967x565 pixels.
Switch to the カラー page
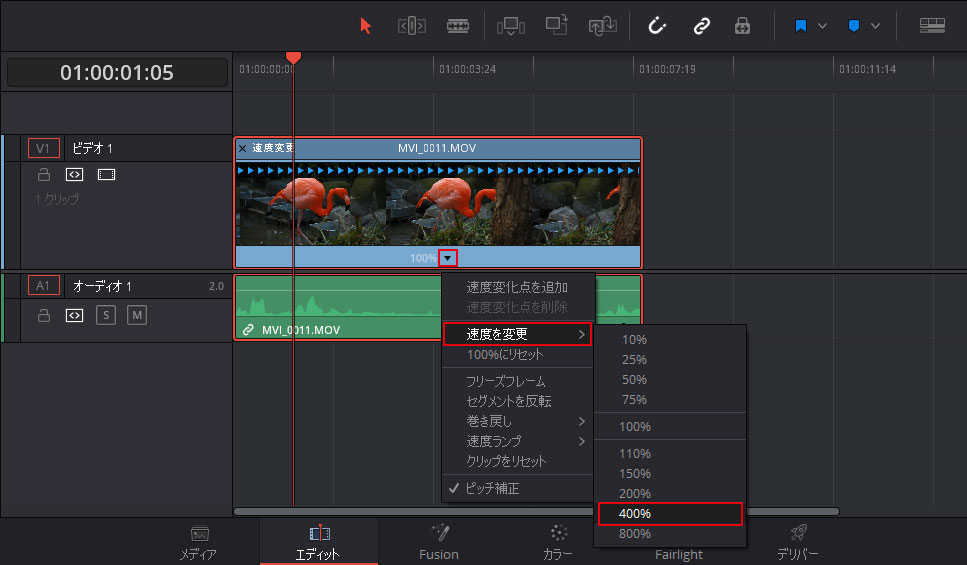click(558, 542)
